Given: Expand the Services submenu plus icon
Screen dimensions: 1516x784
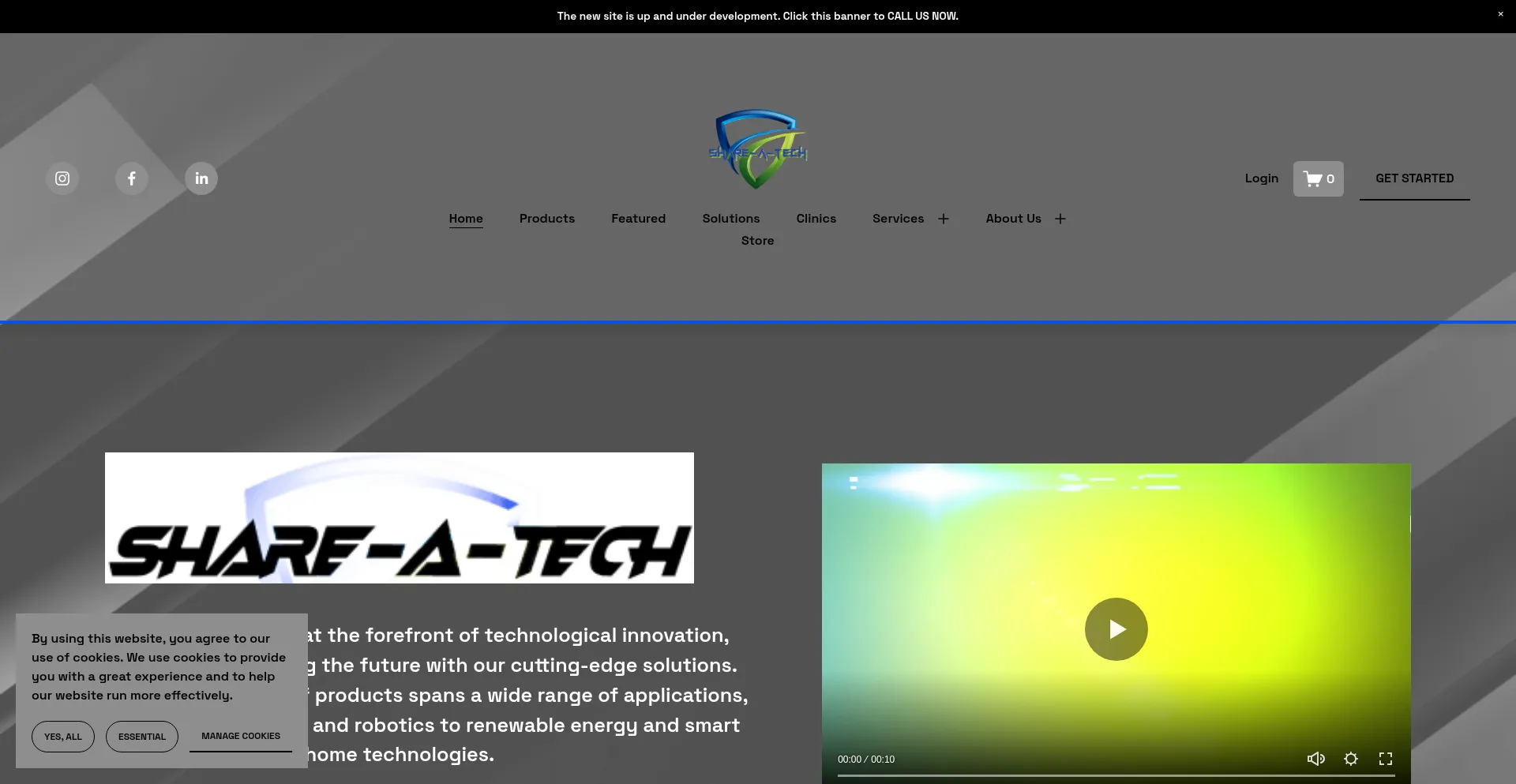Looking at the screenshot, I should click(x=944, y=219).
